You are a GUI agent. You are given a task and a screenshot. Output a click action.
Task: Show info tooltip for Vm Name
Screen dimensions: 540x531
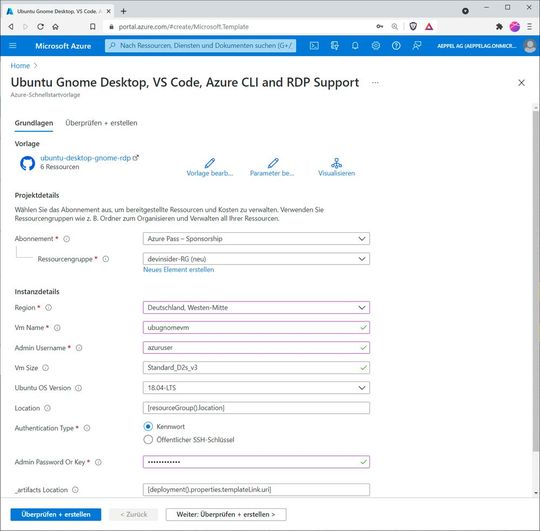tap(57, 328)
